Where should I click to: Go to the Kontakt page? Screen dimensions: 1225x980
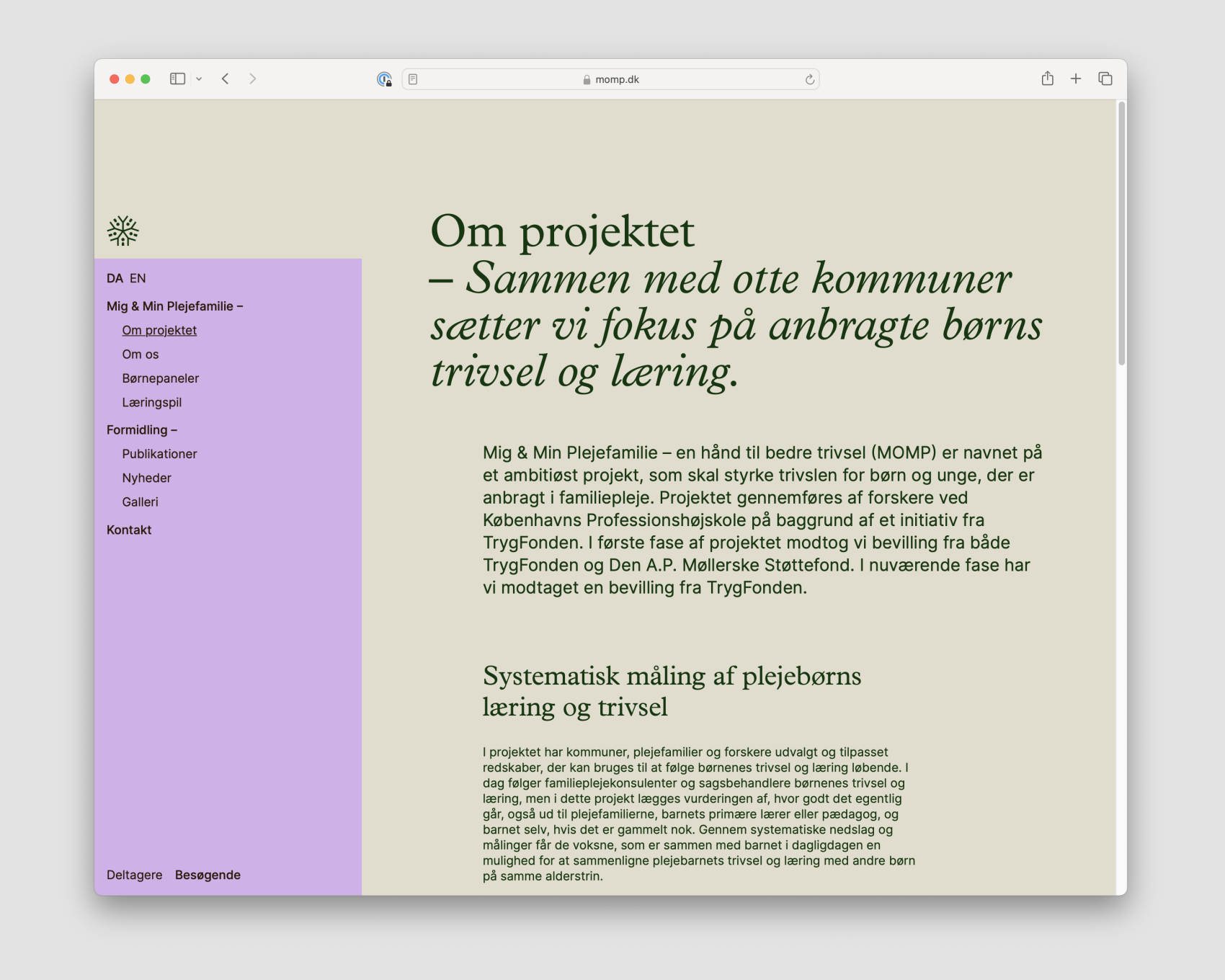coord(129,530)
